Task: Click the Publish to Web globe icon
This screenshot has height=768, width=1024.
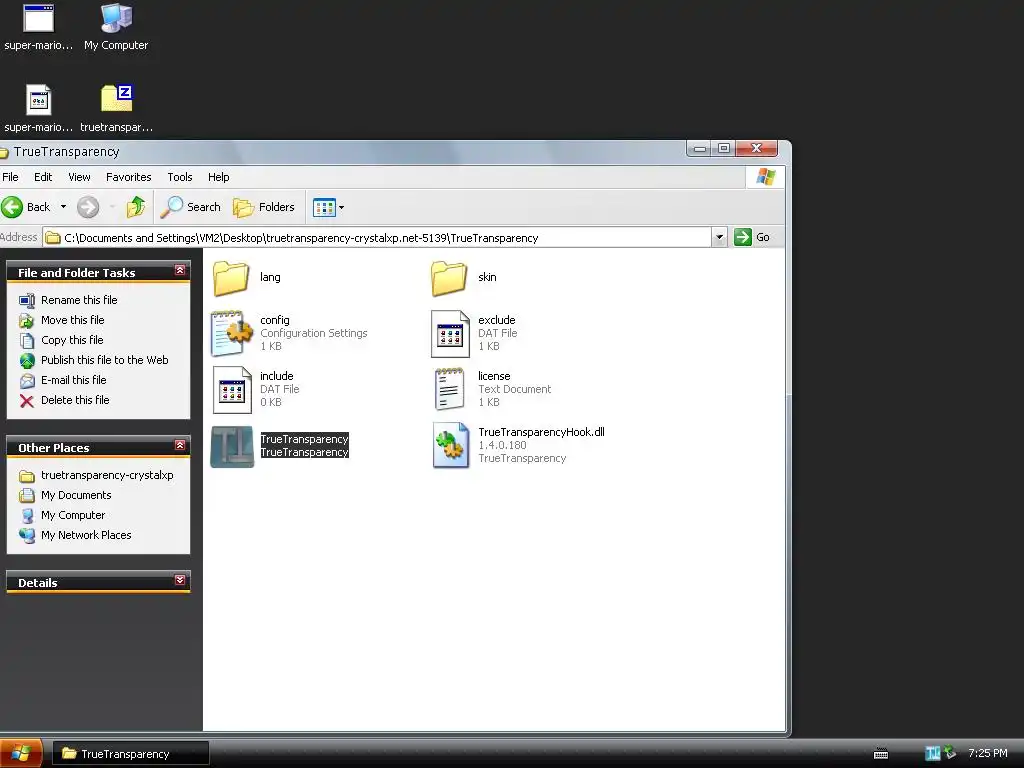Action: 27,360
